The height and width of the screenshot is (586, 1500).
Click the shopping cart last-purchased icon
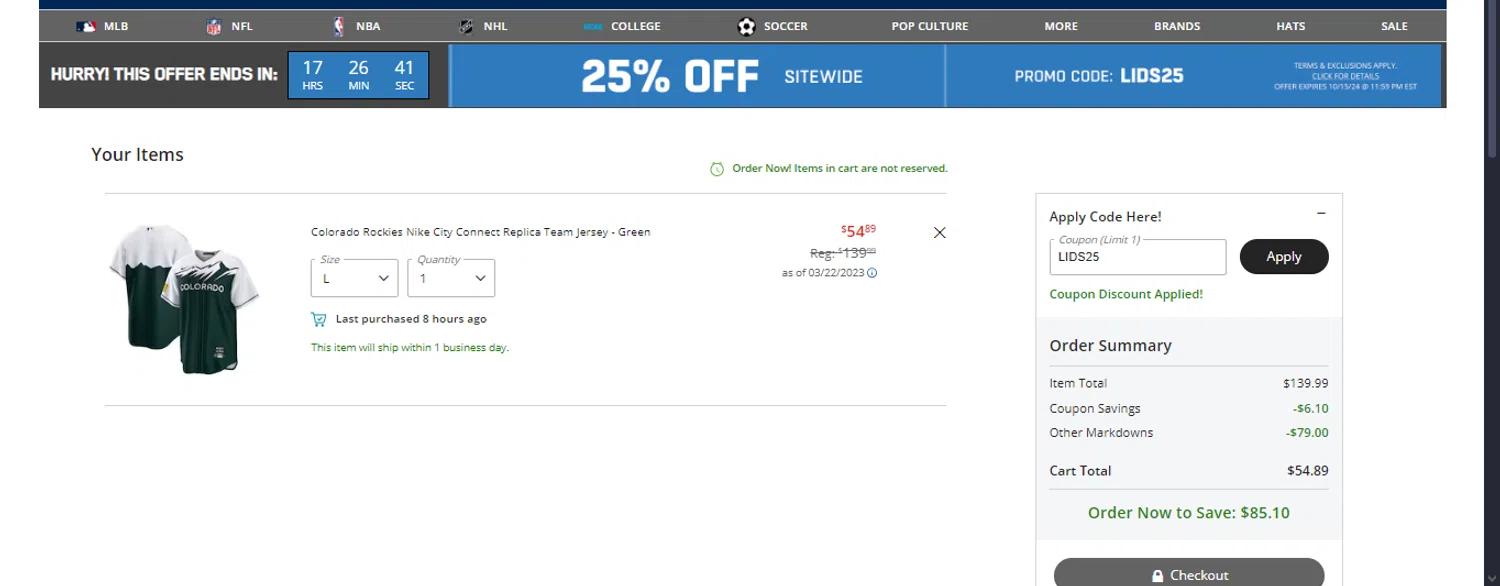(x=319, y=320)
